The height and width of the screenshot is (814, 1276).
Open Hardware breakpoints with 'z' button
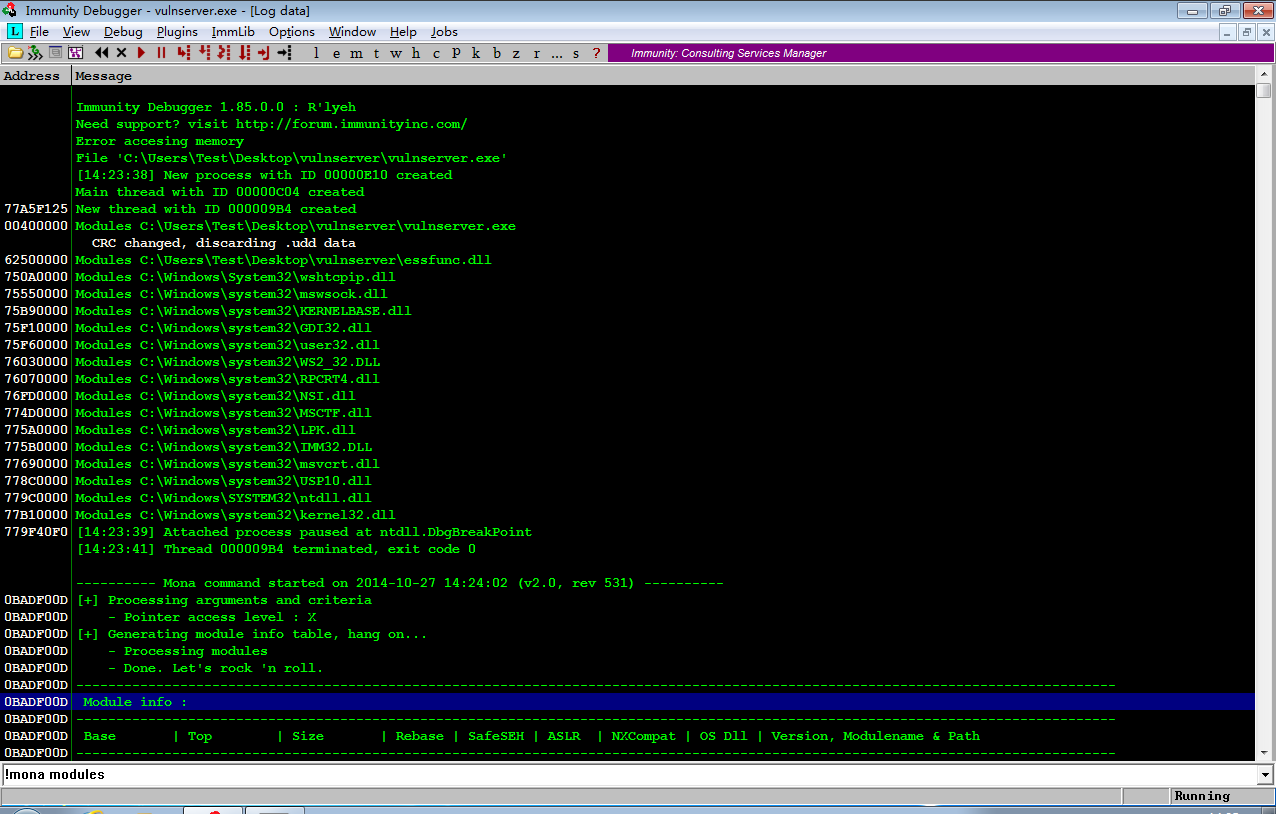[x=516, y=53]
